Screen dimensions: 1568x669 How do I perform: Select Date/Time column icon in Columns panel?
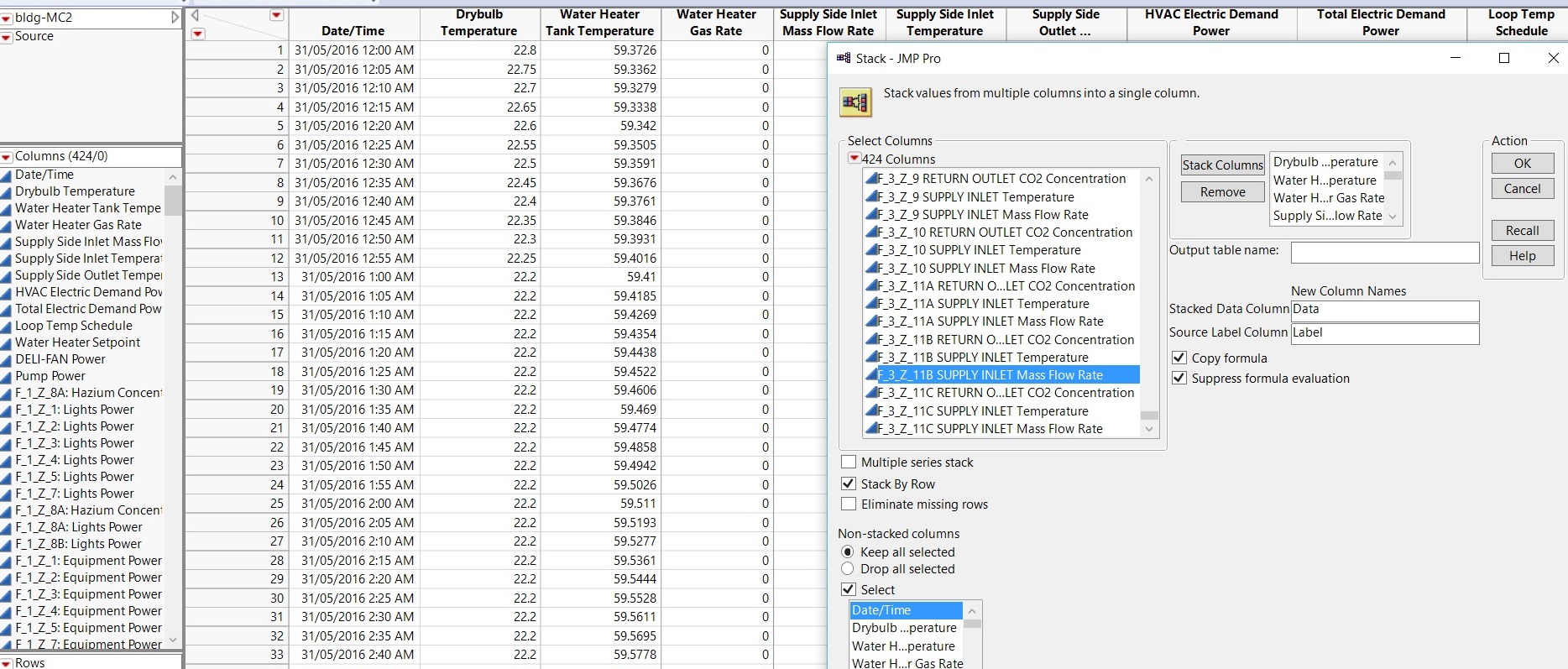click(7, 175)
